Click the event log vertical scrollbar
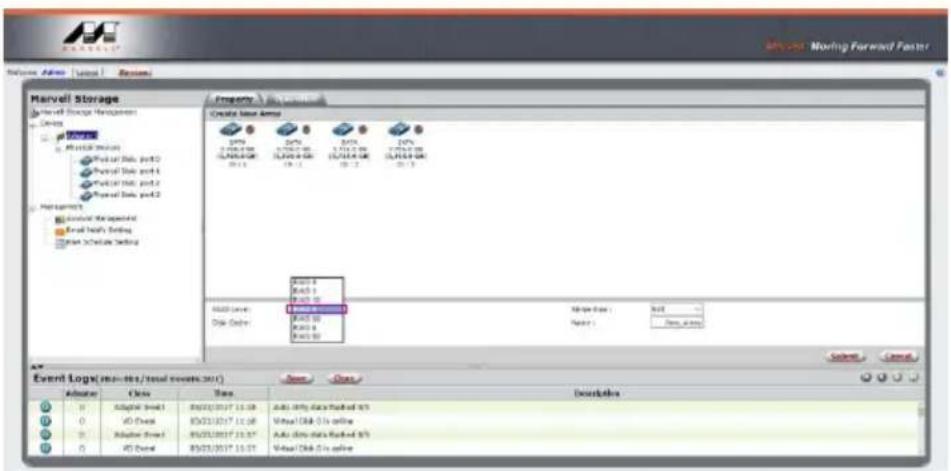The height and width of the screenshot is (471, 951). pos(922,428)
